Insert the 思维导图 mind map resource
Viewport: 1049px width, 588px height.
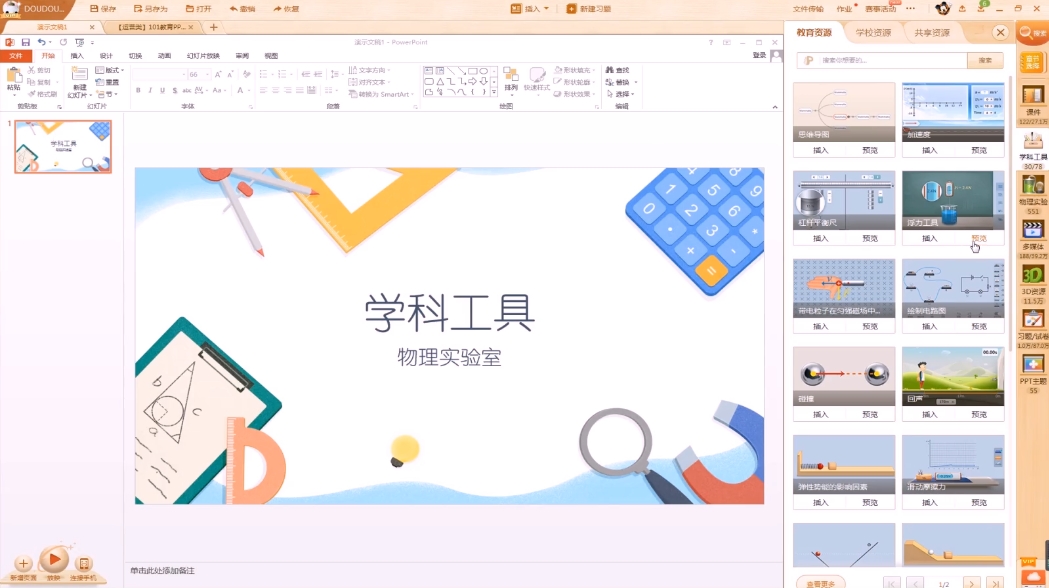click(820, 151)
